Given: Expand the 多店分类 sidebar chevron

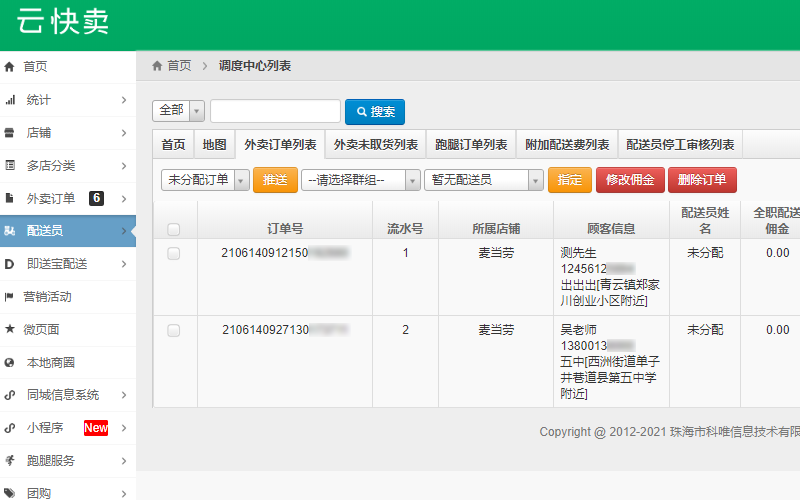Looking at the screenshot, I should (x=123, y=166).
